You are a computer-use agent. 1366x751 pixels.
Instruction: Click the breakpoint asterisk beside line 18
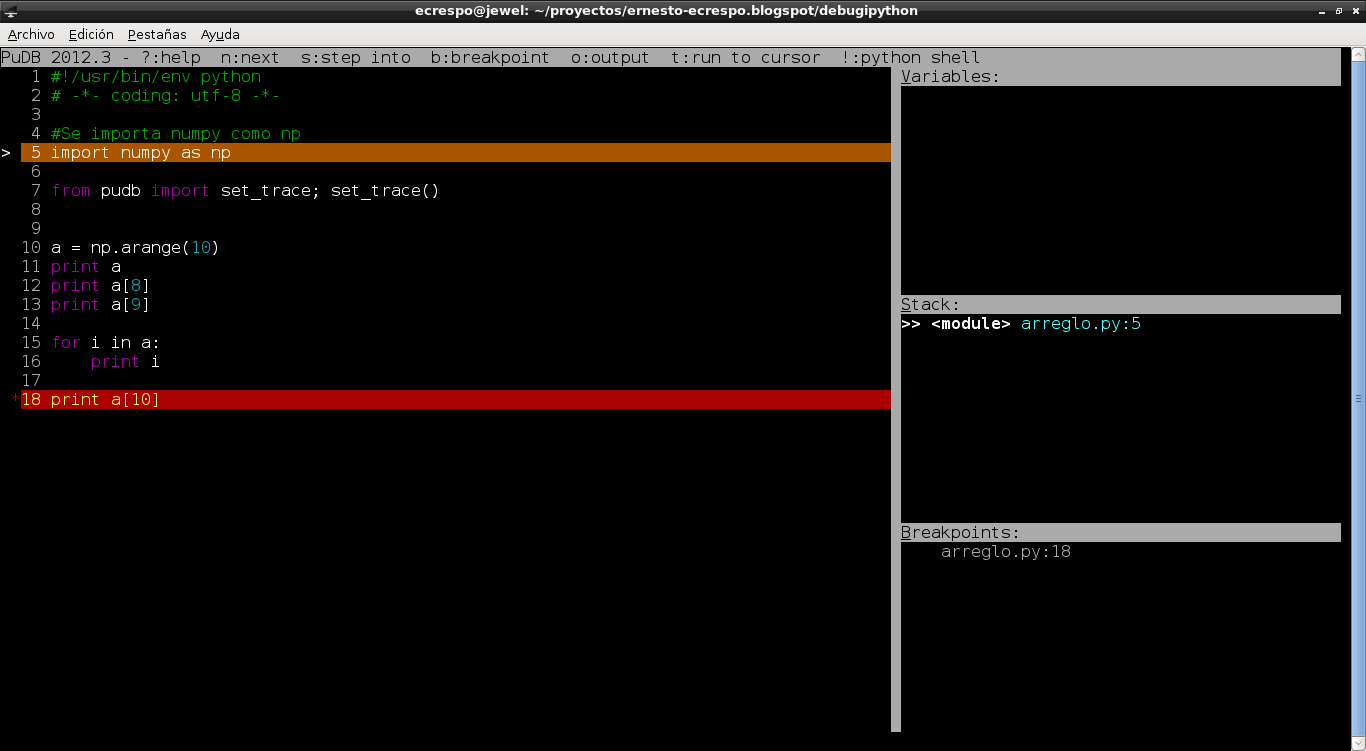click(x=15, y=400)
